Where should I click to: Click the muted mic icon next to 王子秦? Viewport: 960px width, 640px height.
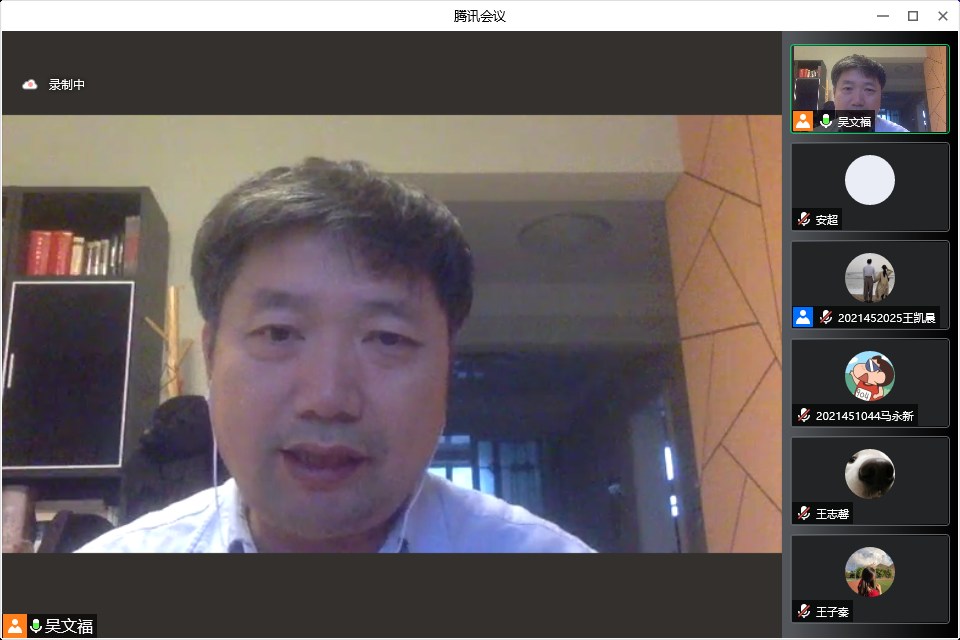[804, 611]
